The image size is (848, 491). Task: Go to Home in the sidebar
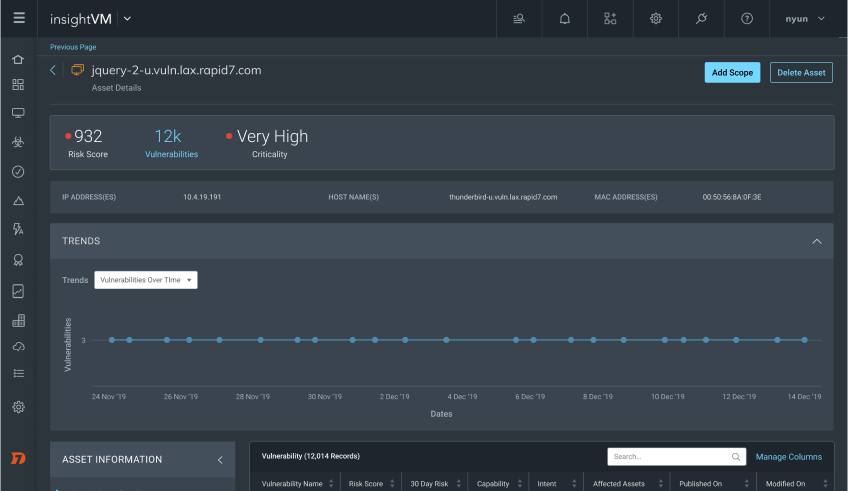18,59
